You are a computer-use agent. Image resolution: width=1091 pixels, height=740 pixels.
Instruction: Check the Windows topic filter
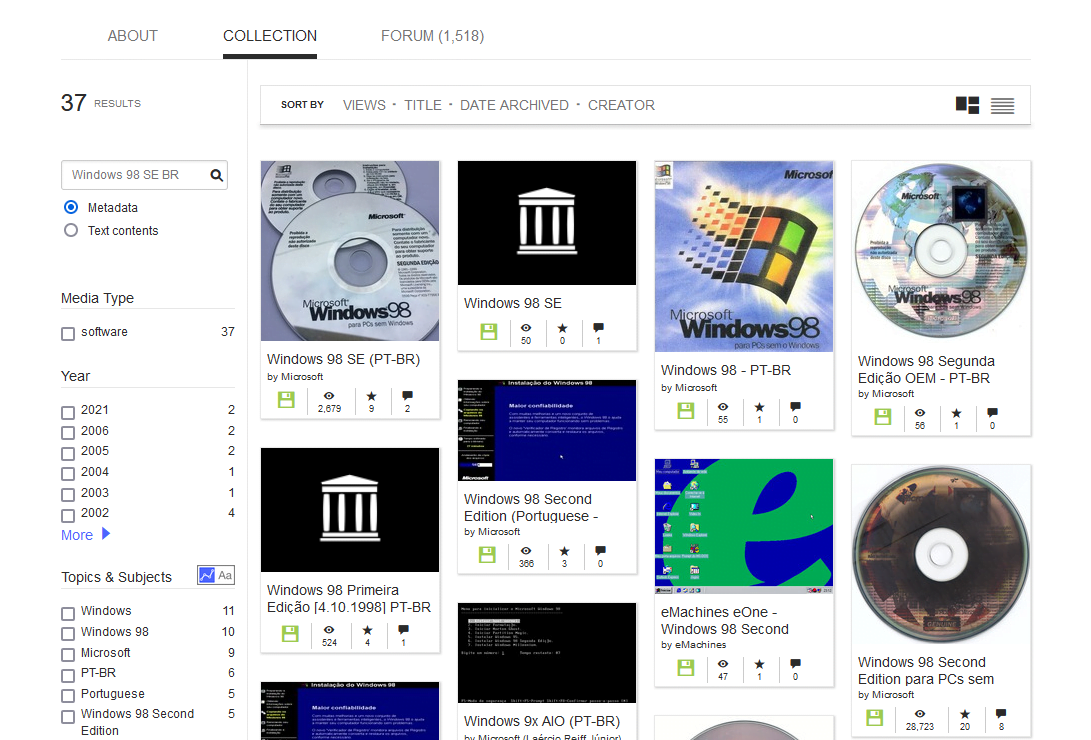(68, 613)
